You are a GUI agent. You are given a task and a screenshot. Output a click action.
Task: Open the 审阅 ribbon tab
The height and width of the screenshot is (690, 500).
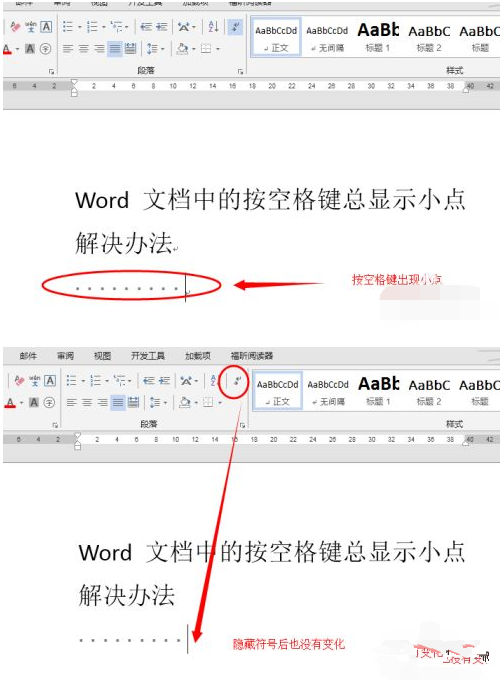coord(65,356)
